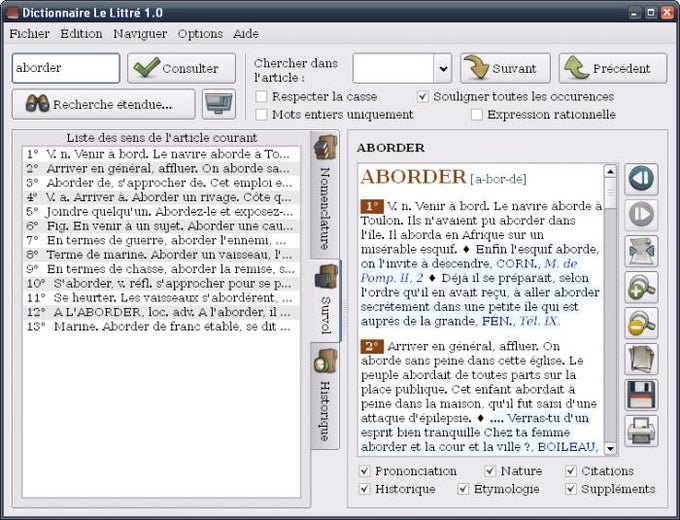Viewport: 680px width, 520px height.
Task: Open the Options menu
Action: [200, 34]
